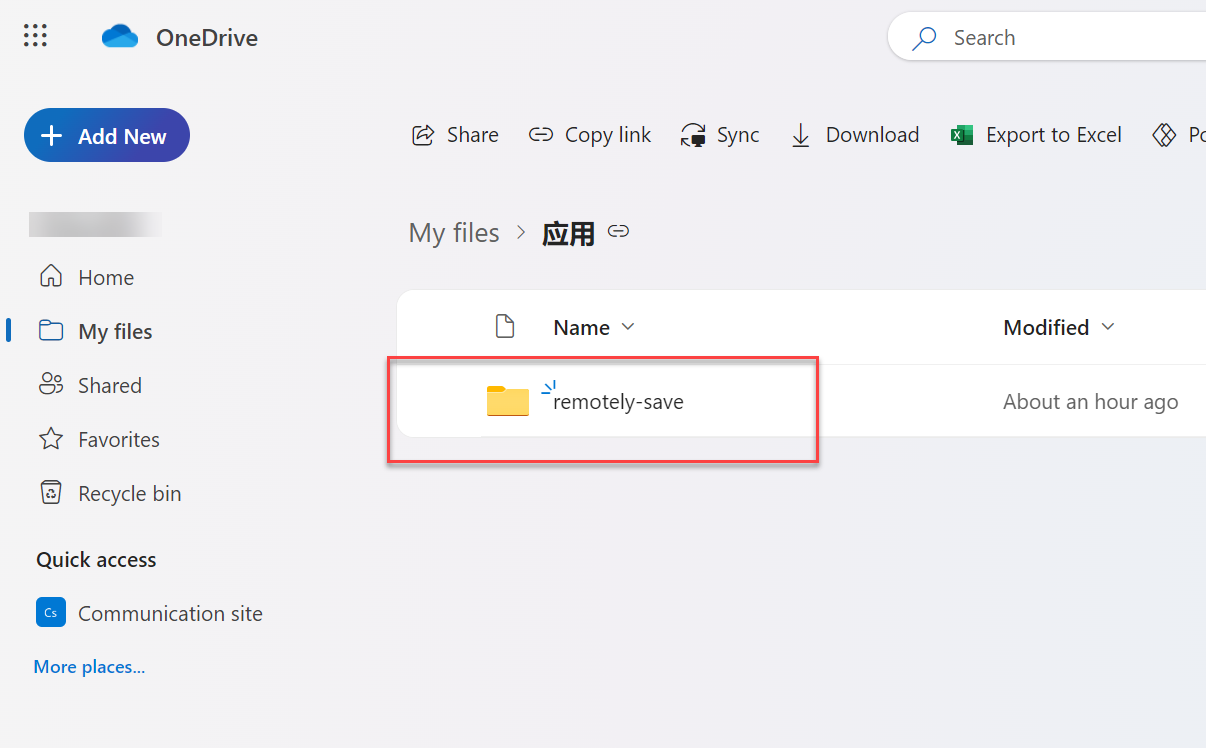This screenshot has height=748, width=1206.
Task: Click the Add New button
Action: click(x=106, y=135)
